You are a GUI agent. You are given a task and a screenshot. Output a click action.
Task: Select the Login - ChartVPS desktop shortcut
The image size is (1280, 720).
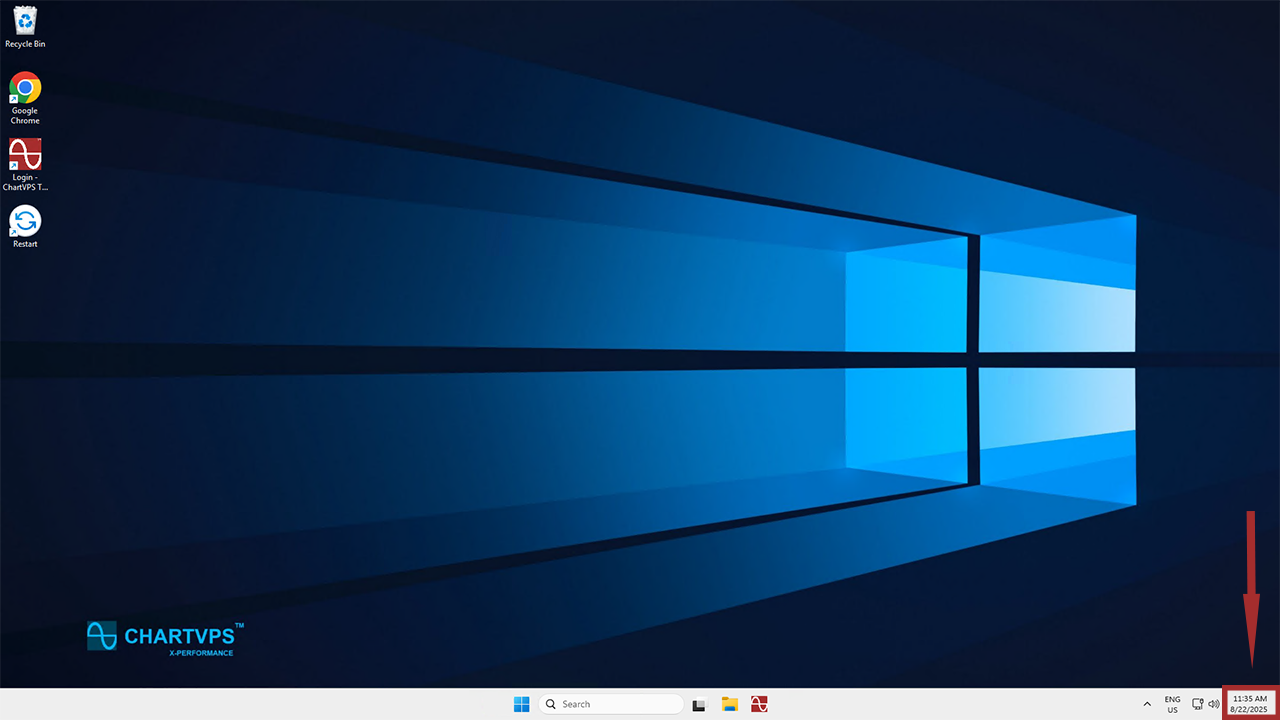[x=25, y=154]
